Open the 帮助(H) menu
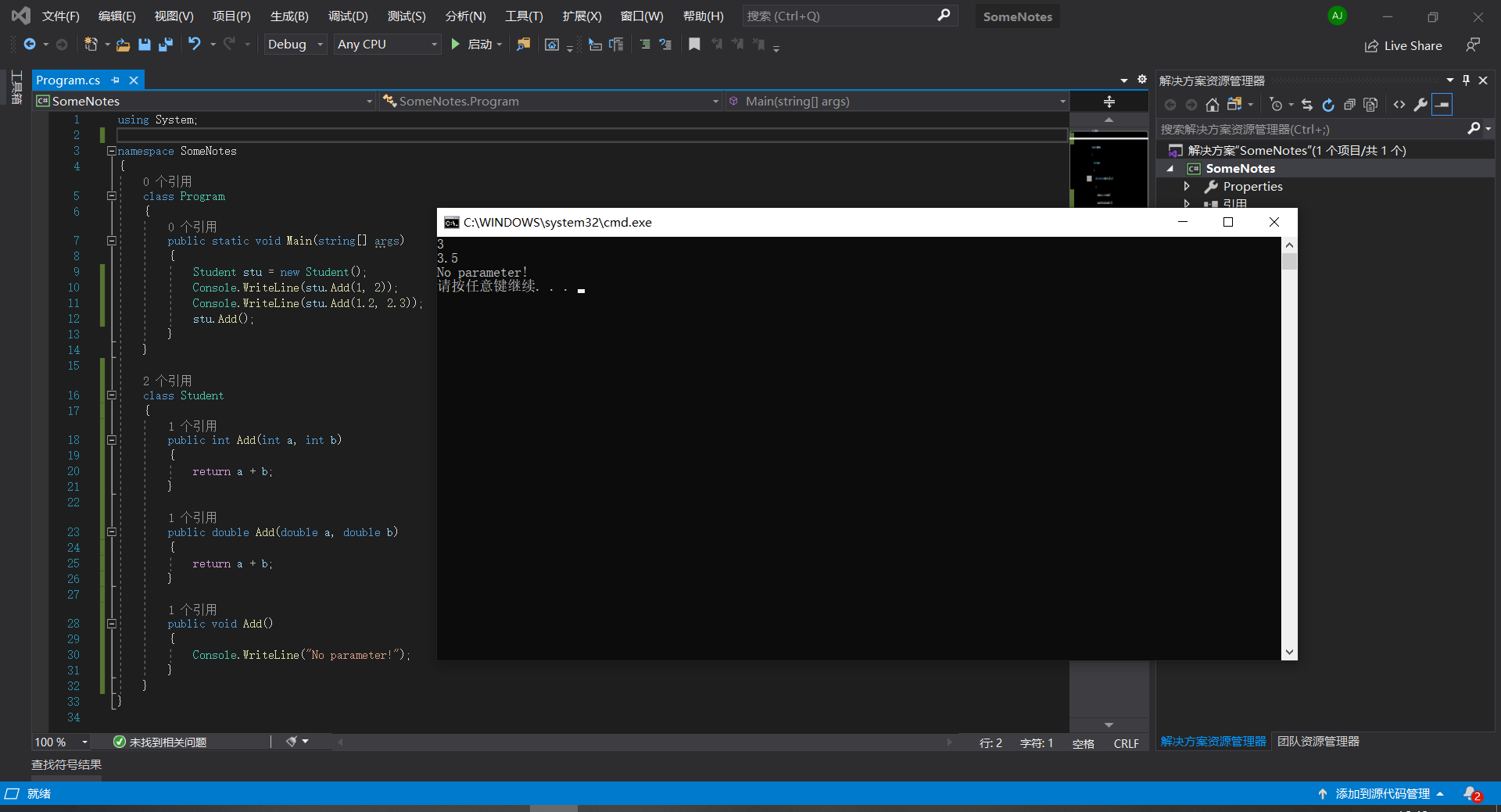This screenshot has width=1501, height=812. point(704,16)
